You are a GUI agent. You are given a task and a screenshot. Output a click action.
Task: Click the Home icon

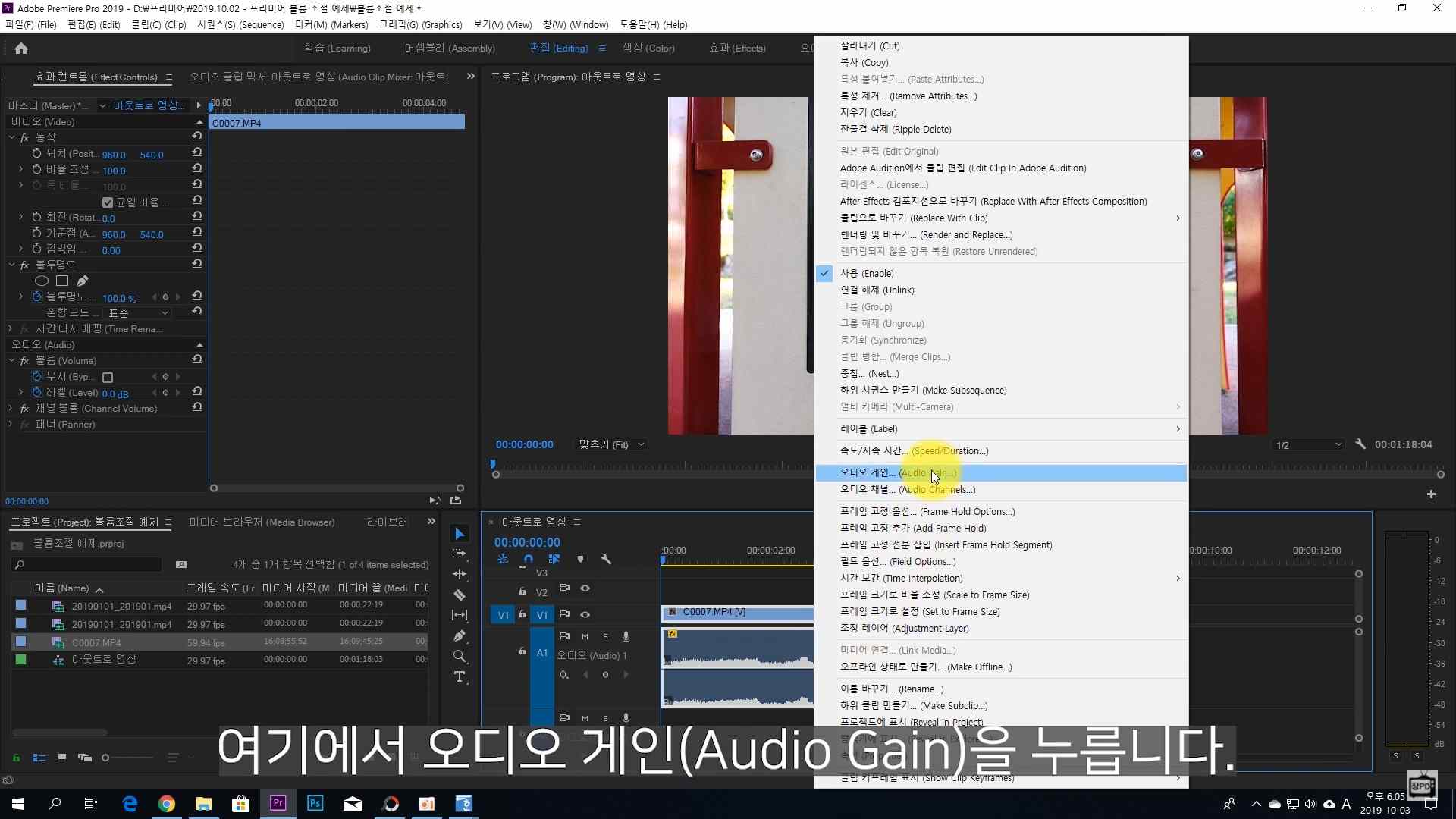[21, 49]
